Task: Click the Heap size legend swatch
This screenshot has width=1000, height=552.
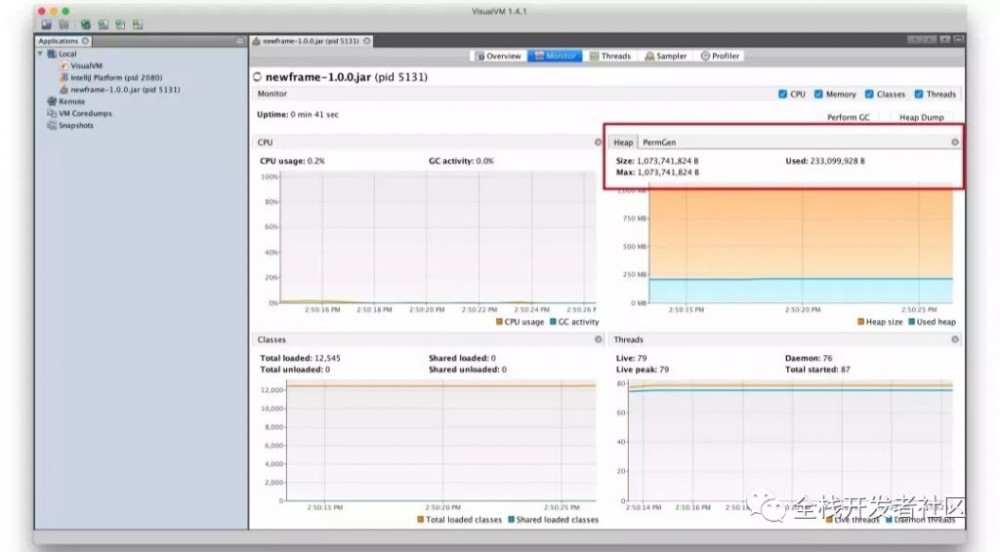Action: coord(860,322)
